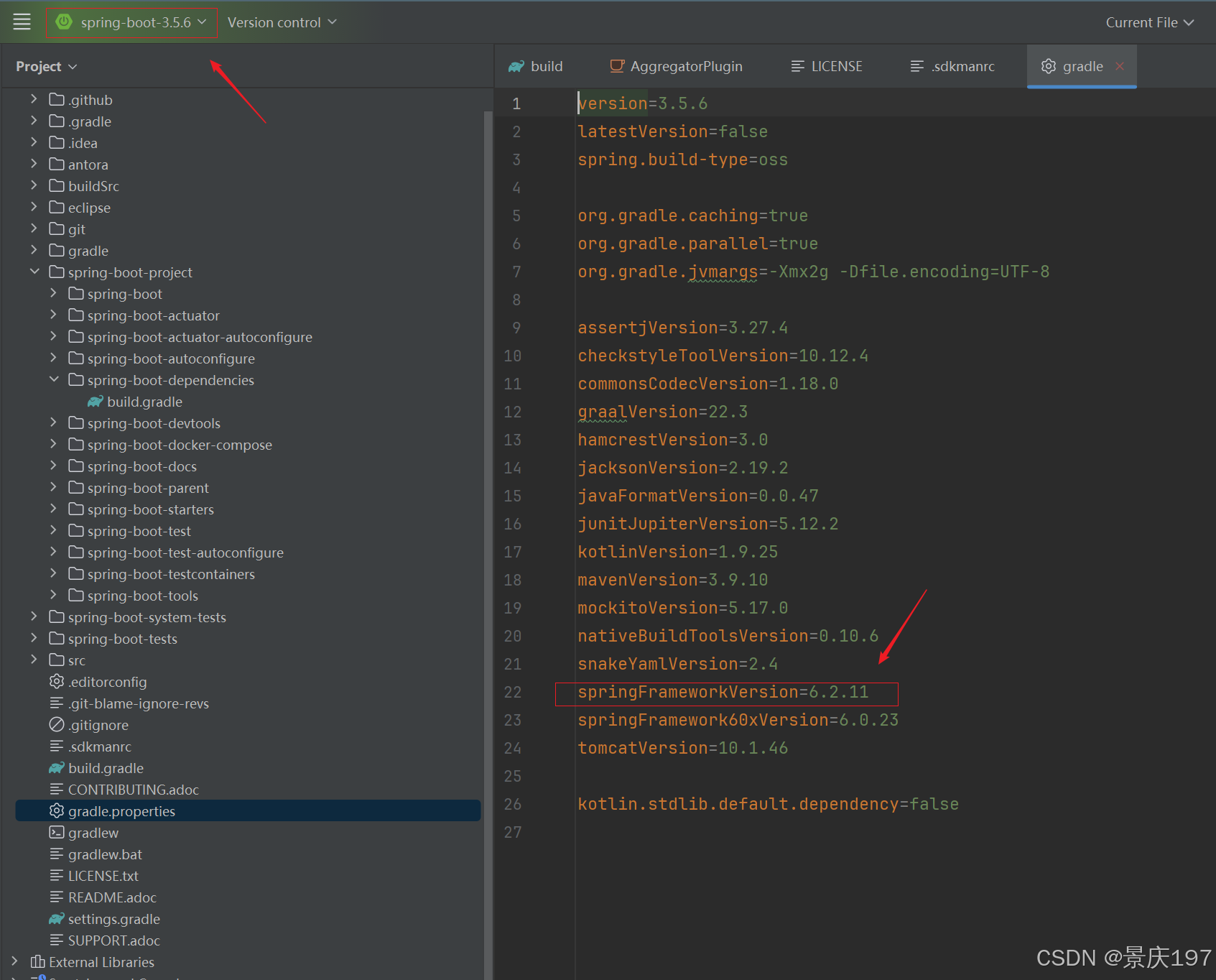Click the console icon beside gradlew
Image resolution: width=1216 pixels, height=980 pixels.
tap(56, 832)
